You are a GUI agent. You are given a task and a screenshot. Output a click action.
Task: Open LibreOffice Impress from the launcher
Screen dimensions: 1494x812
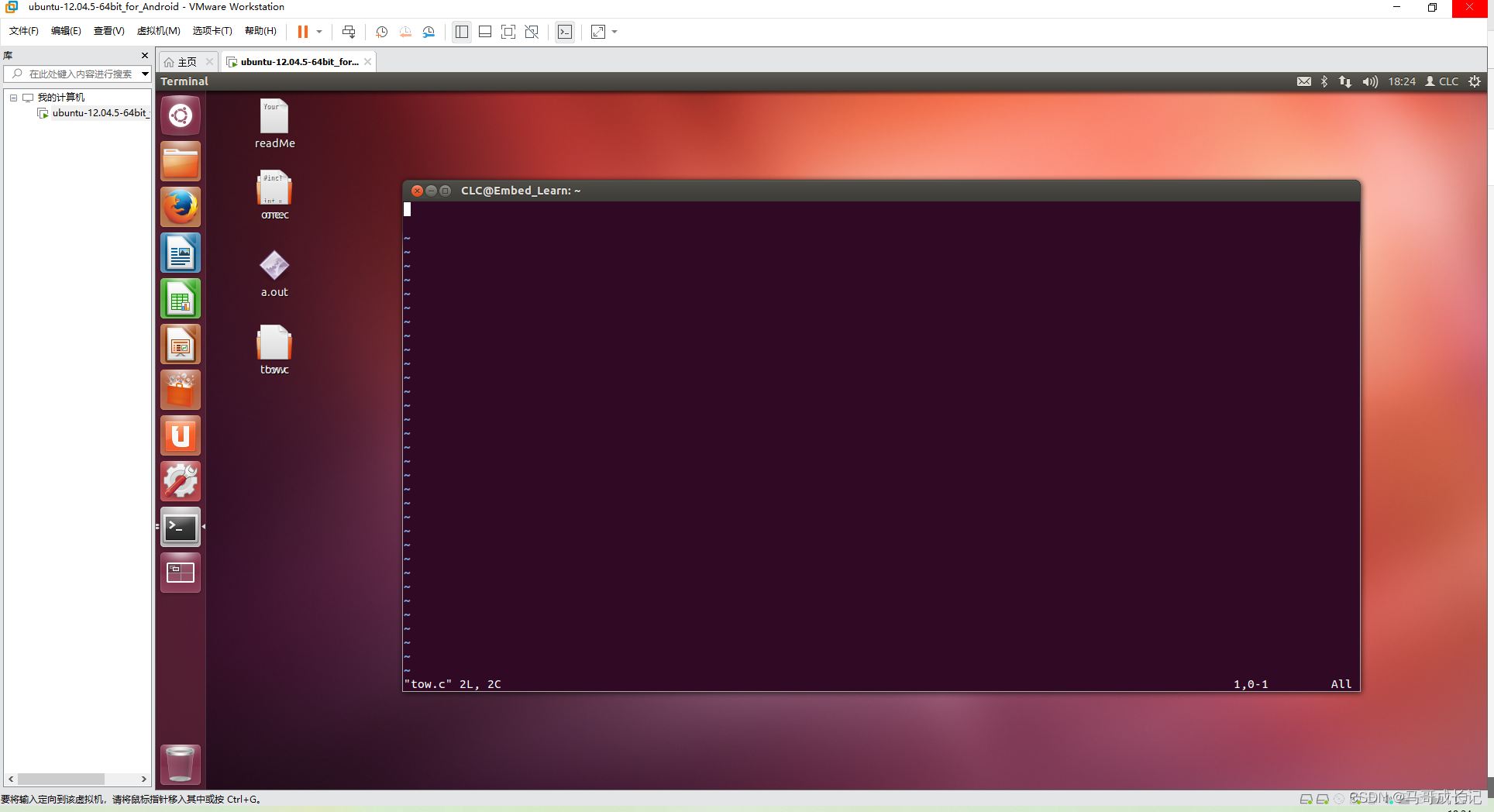point(181,344)
